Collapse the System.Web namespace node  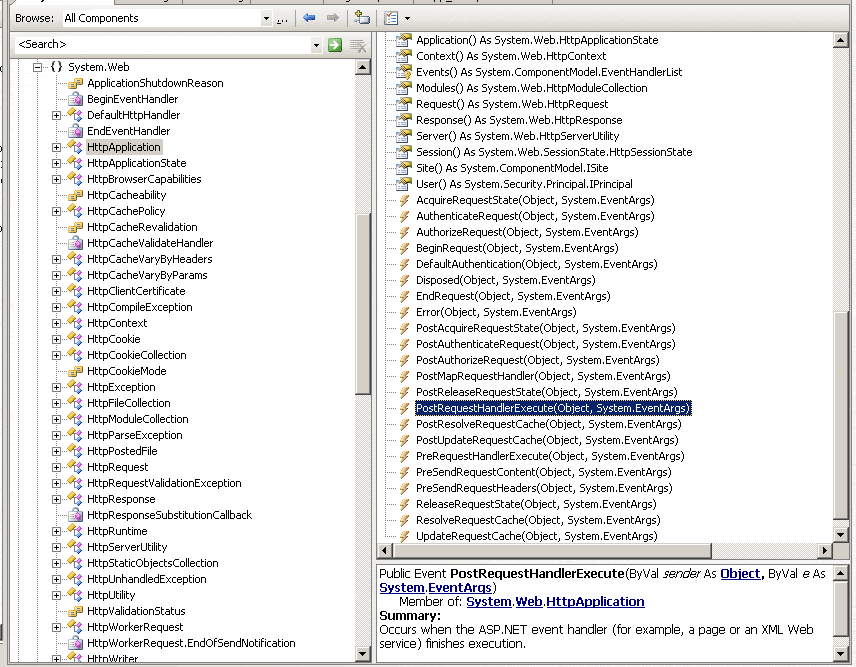tap(38, 67)
